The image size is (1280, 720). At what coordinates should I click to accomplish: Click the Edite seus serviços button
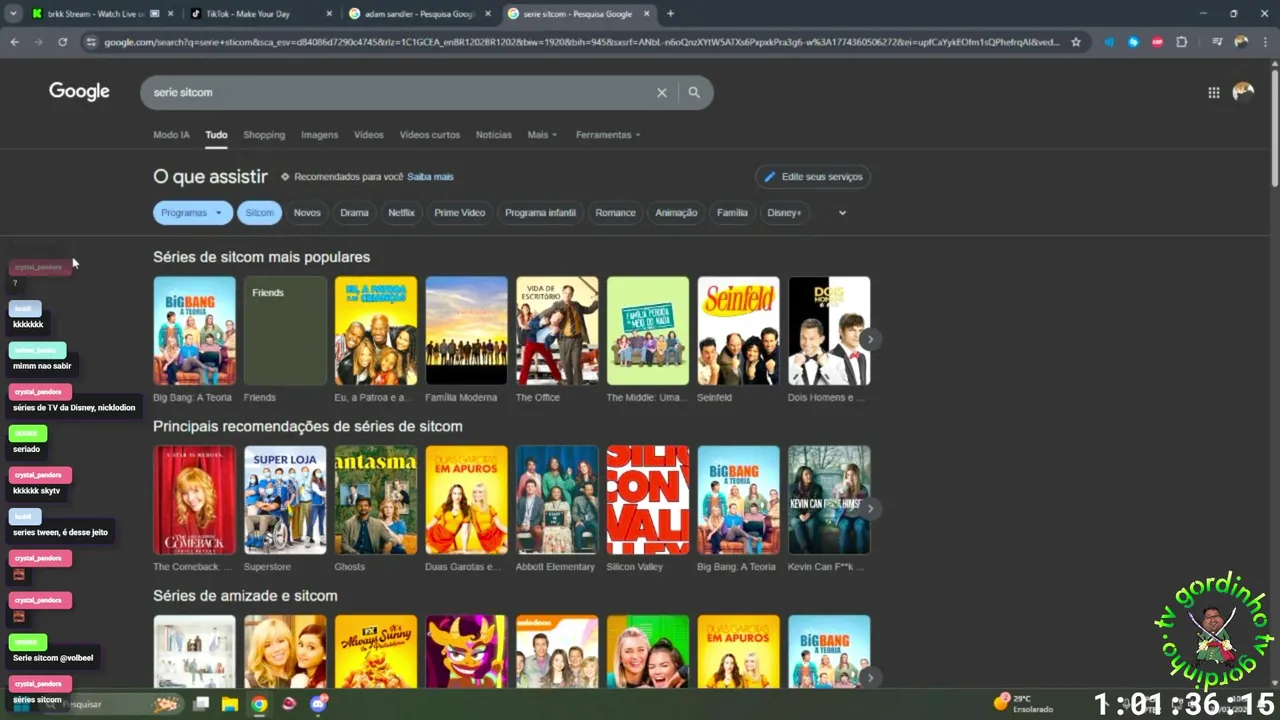pyautogui.click(x=813, y=177)
